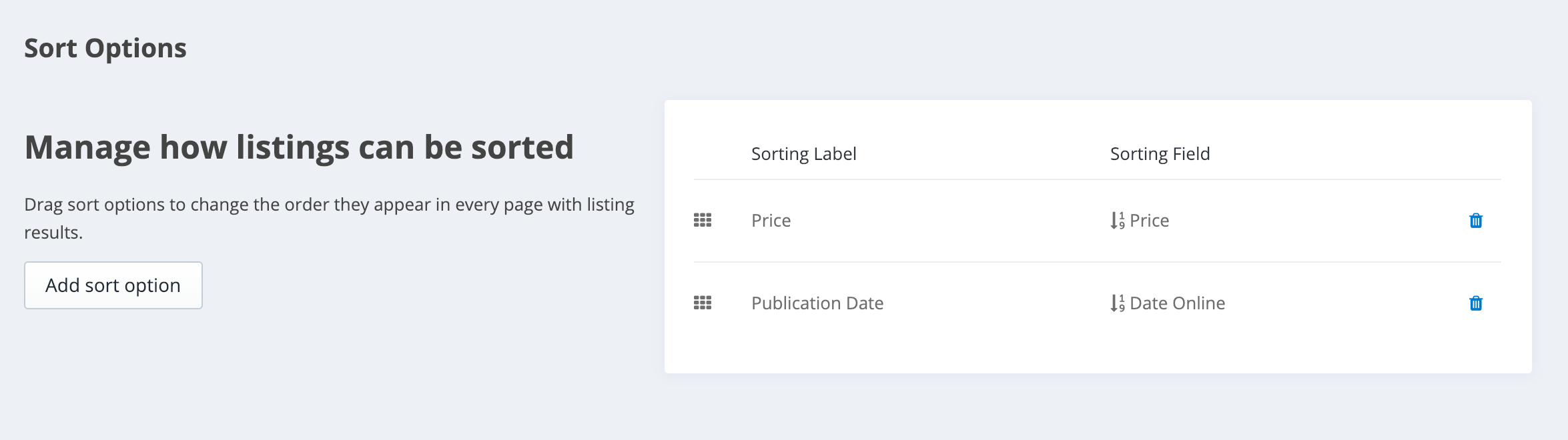This screenshot has height=440, width=1568.
Task: Click the Date Online sorting field value
Action: (1177, 303)
